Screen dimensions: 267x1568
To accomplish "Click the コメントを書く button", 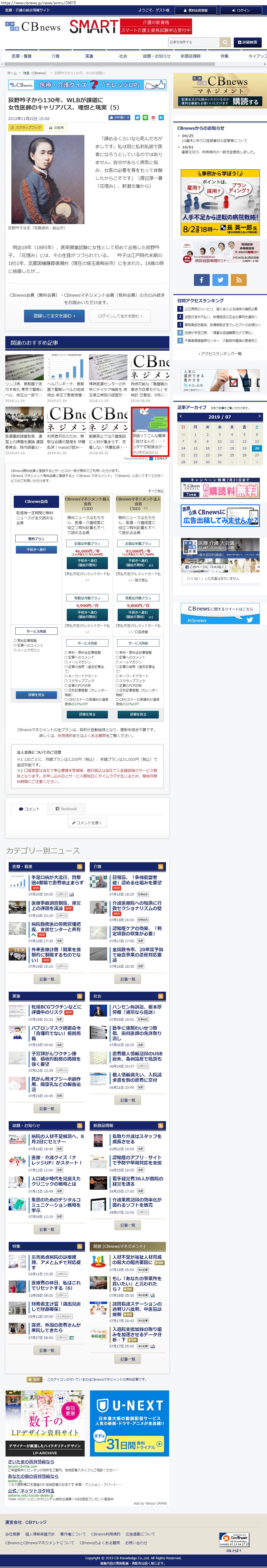I will (x=87, y=823).
